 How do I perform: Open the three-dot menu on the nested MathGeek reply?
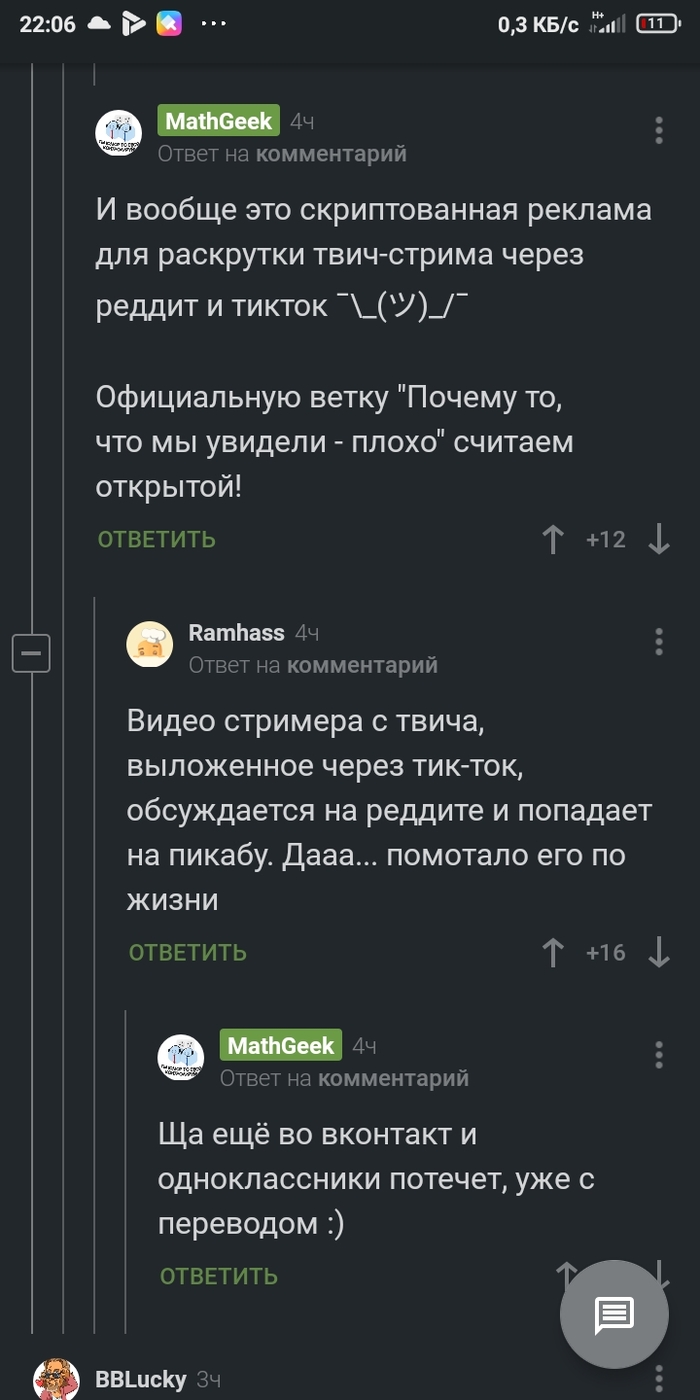point(658,1055)
